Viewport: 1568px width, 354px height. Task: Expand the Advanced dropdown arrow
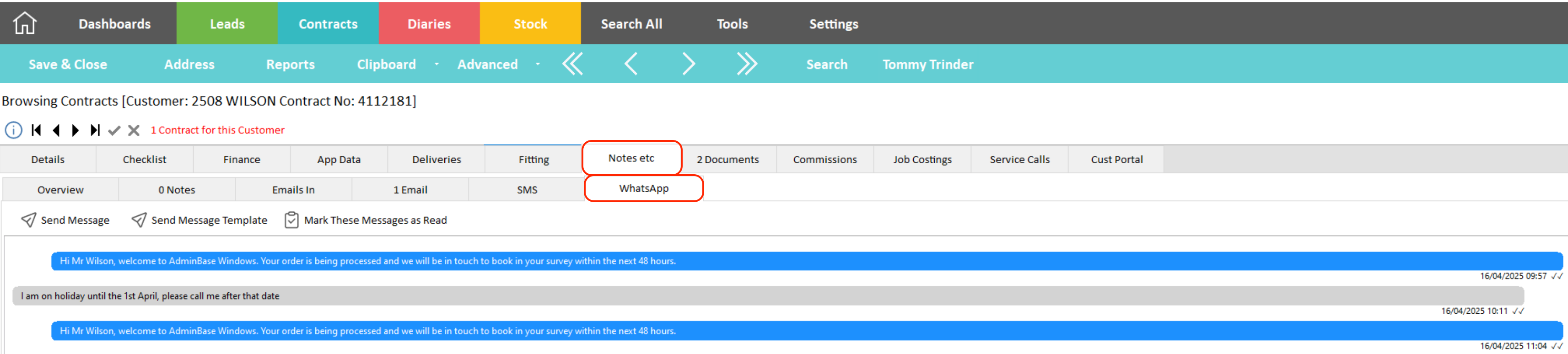538,64
